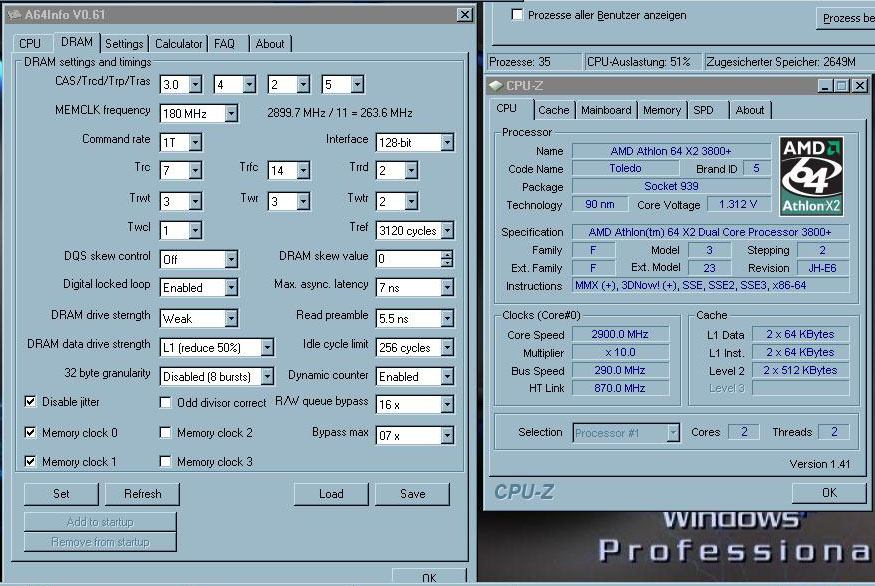The height and width of the screenshot is (586, 875).
Task: Open the Idle cycle limit dropdown
Action: 447,347
